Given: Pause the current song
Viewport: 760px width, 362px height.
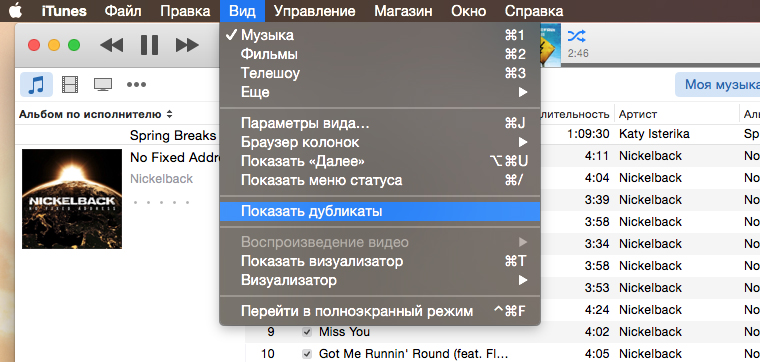Looking at the screenshot, I should [x=149, y=45].
